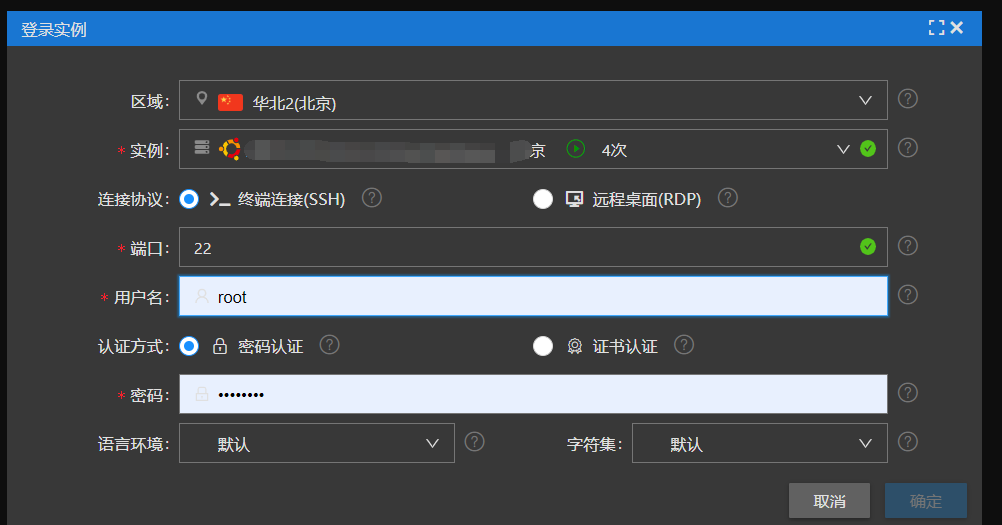1002x525 pixels.
Task: Close the 登录实例 dialog
Action: pyautogui.click(x=957, y=27)
